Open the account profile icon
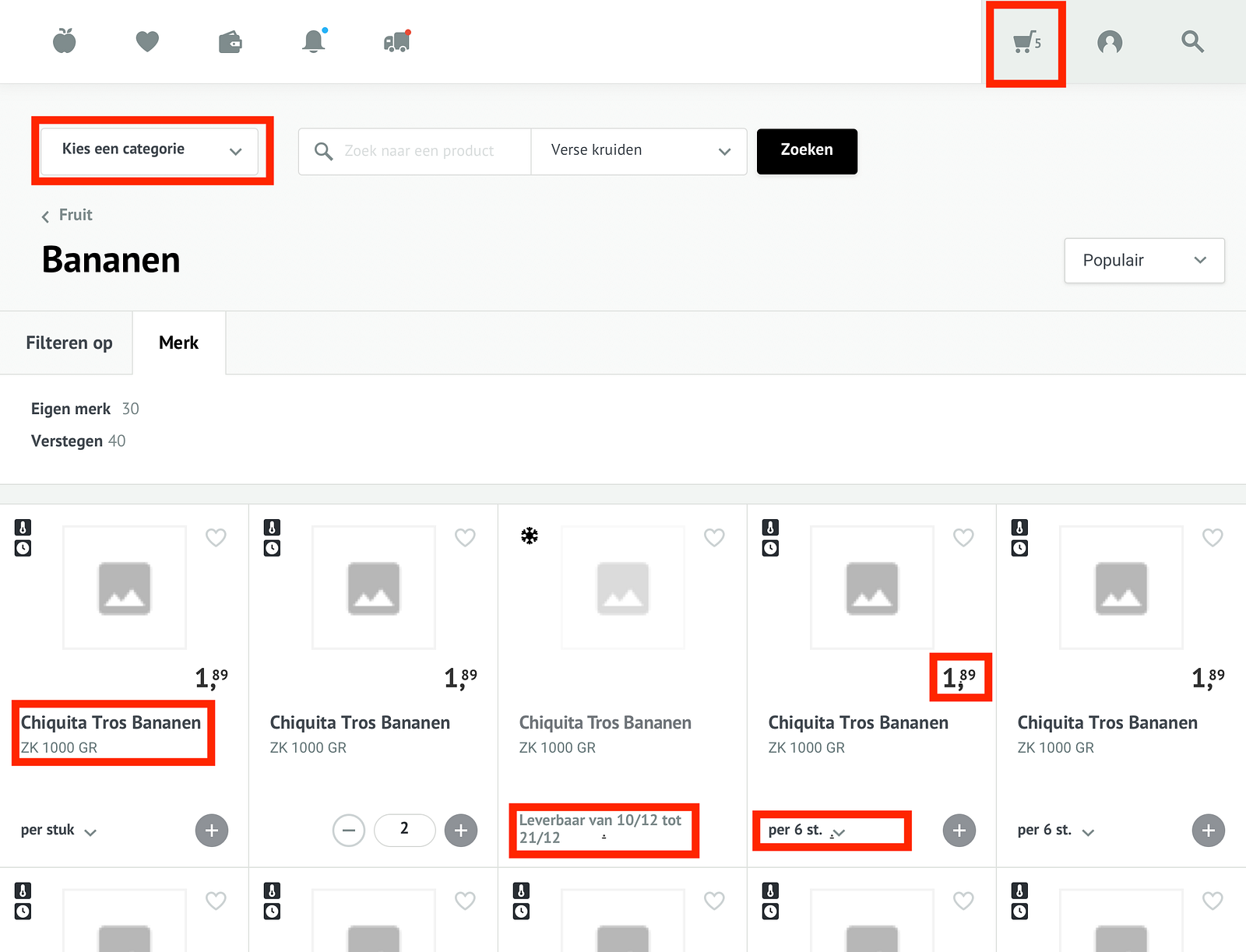This screenshot has width=1246, height=952. (x=1110, y=42)
